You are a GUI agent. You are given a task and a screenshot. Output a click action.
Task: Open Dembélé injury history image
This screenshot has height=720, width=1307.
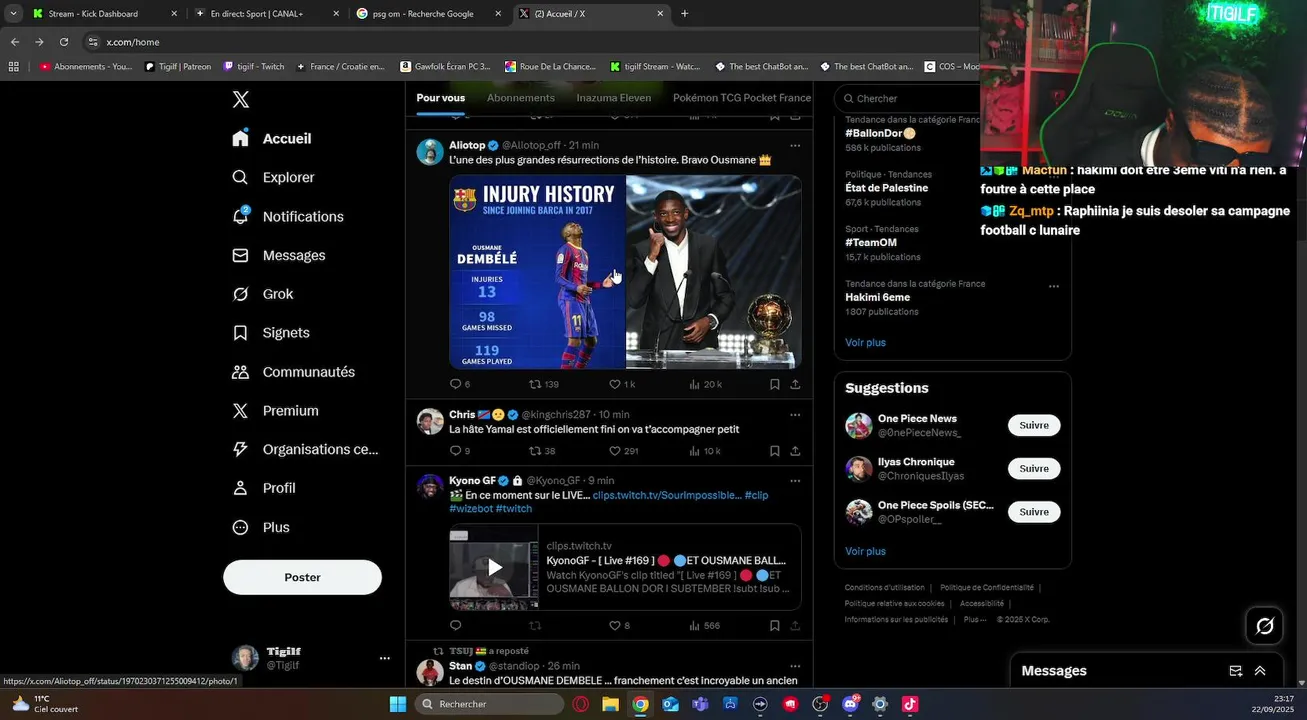tap(537, 272)
